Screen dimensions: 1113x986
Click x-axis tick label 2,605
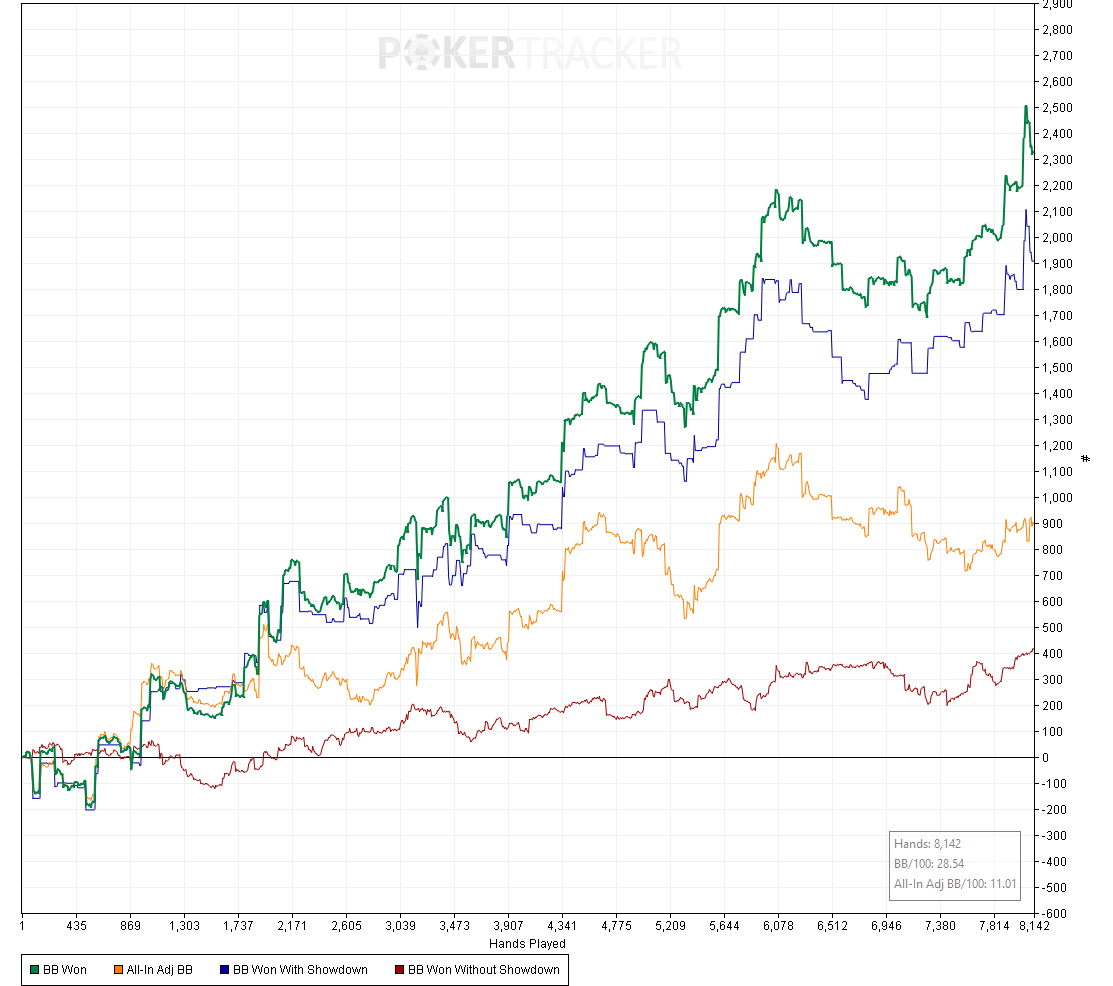346,926
